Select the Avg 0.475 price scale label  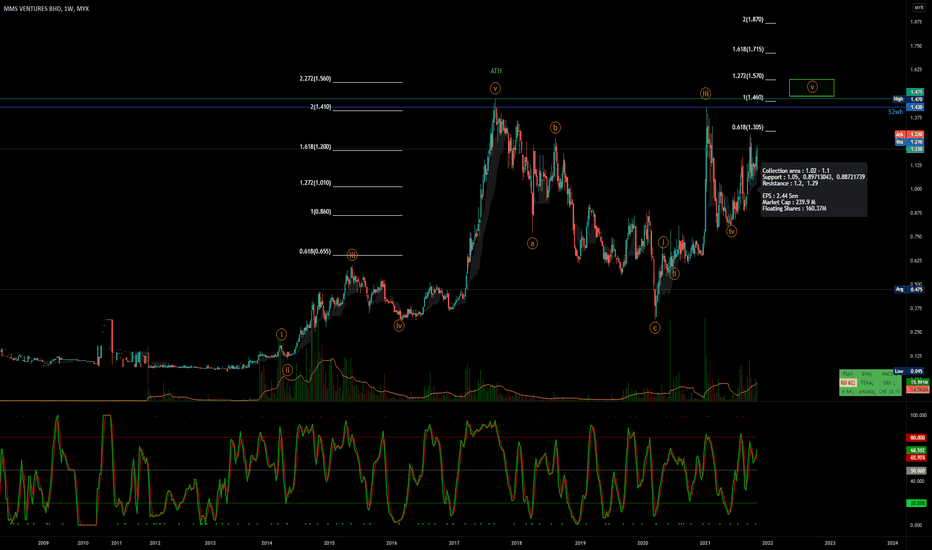click(x=909, y=290)
